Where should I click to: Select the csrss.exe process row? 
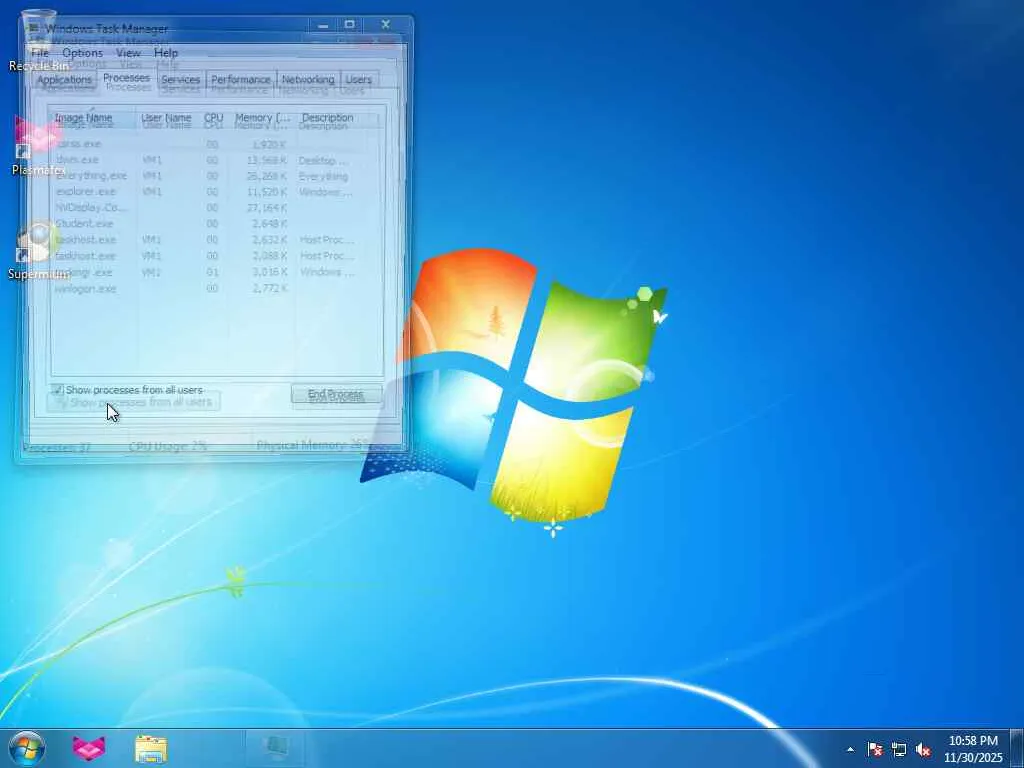(x=217, y=144)
